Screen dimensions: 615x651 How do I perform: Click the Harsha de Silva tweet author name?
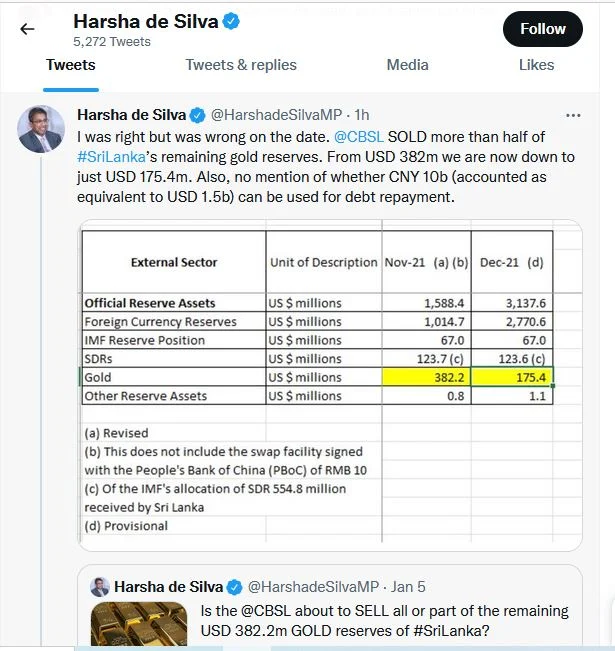pyautogui.click(x=132, y=115)
